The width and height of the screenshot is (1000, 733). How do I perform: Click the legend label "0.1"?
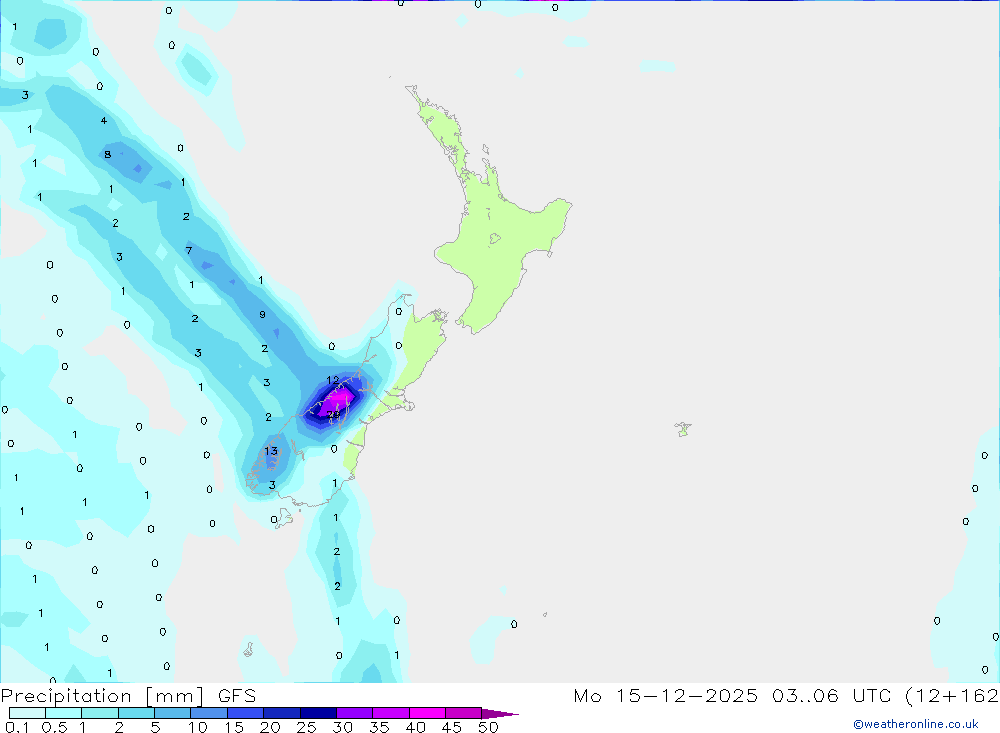click(x=17, y=727)
